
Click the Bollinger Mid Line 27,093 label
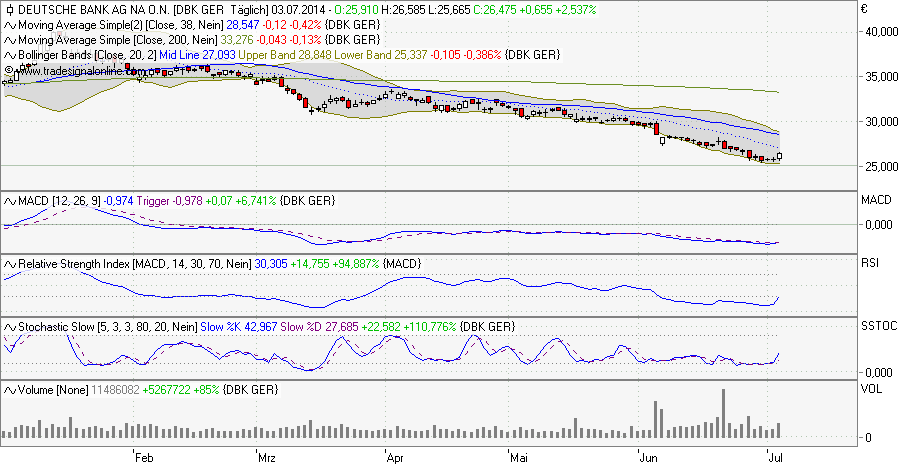198,55
